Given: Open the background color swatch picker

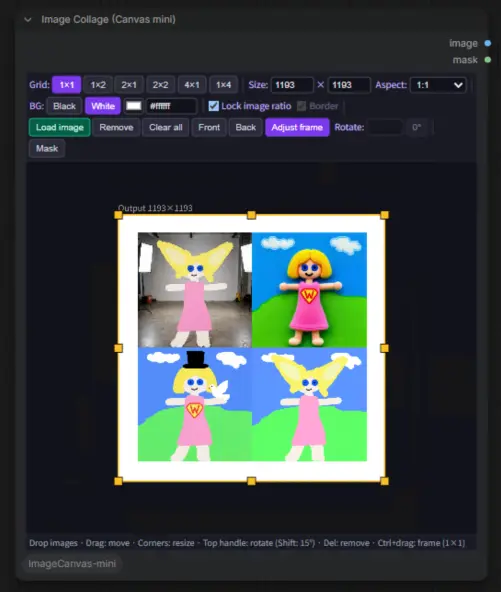Looking at the screenshot, I should click(x=134, y=106).
